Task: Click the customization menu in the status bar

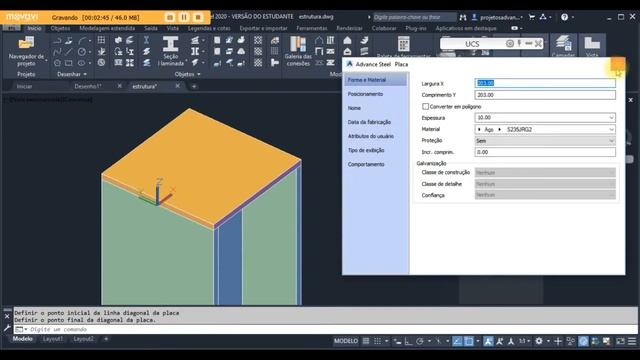Action: coord(632,341)
